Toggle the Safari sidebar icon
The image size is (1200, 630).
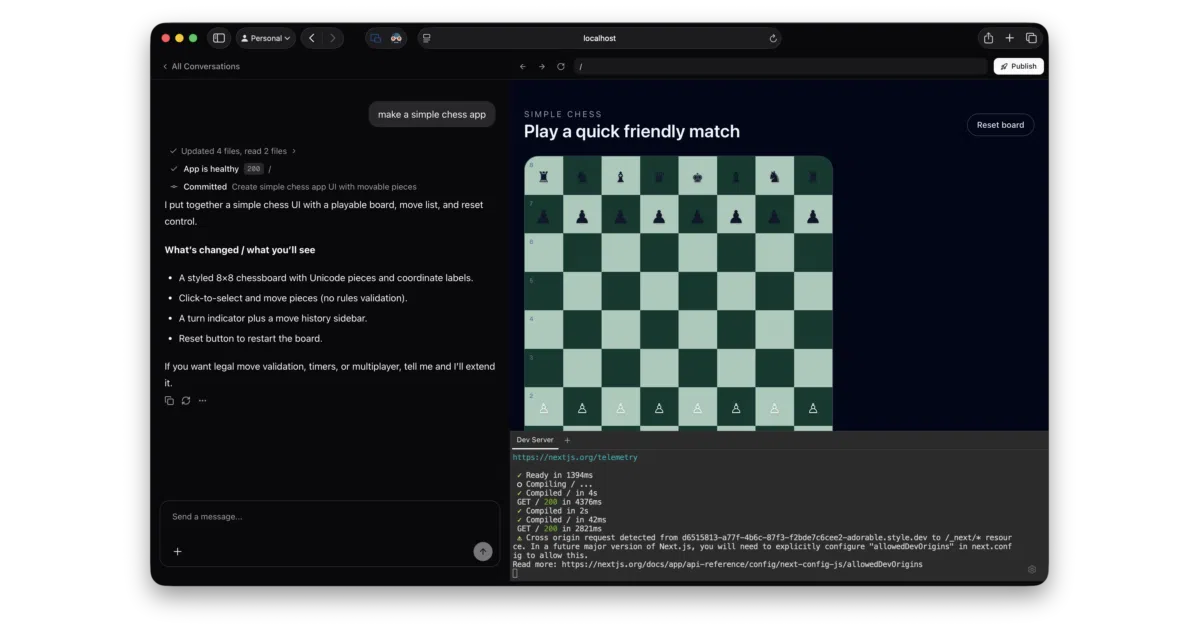tap(219, 38)
